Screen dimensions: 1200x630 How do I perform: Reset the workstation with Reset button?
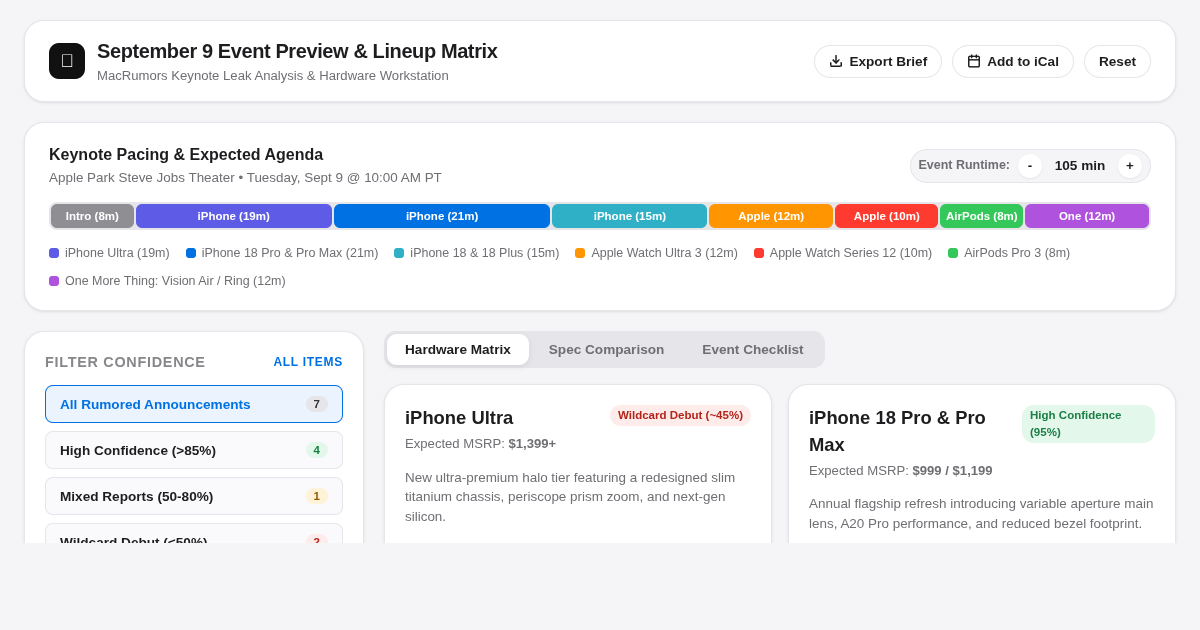coord(1117,61)
